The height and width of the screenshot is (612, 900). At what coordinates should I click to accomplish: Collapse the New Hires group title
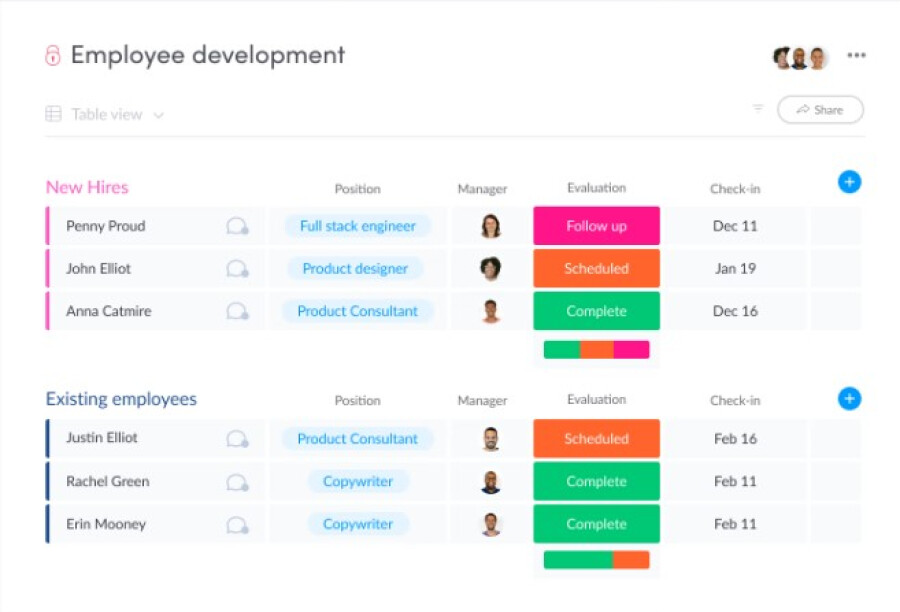[x=87, y=188]
